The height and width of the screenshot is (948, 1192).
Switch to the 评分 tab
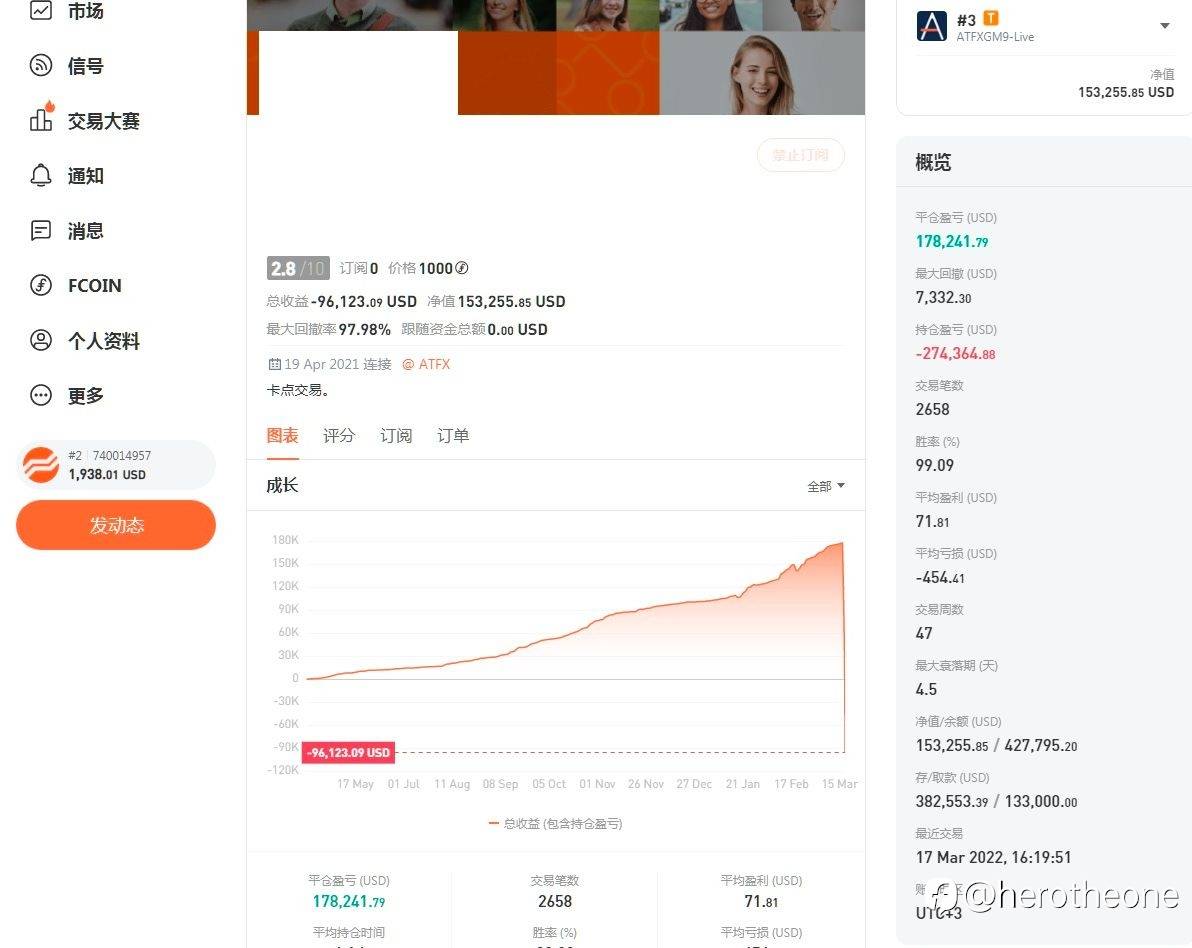point(338,436)
